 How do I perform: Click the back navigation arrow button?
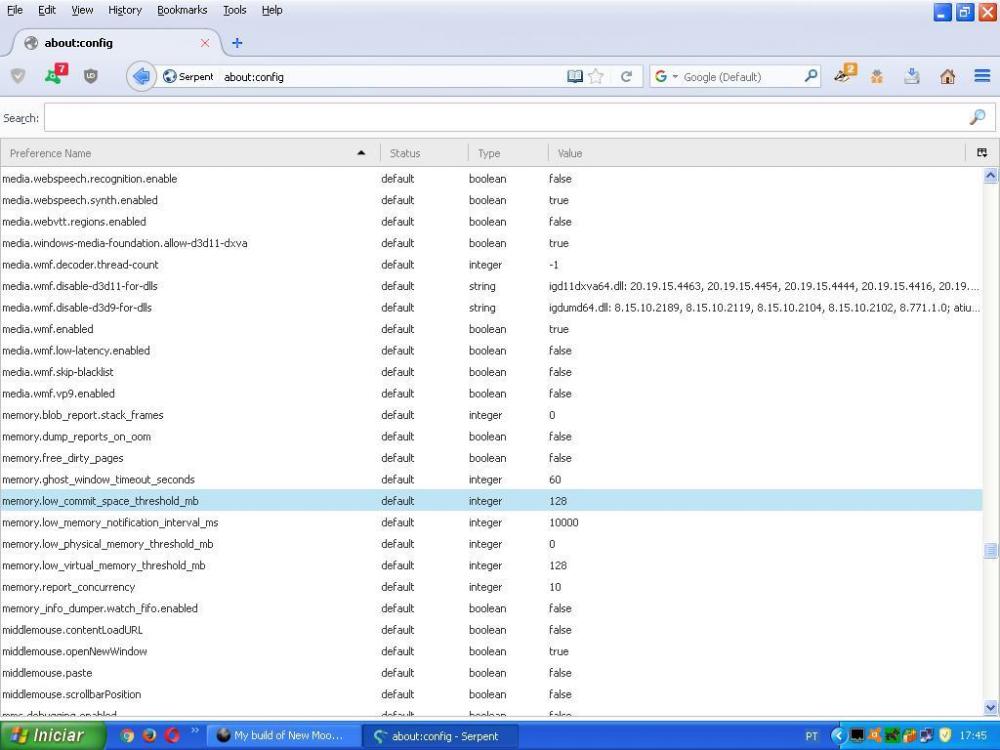tap(141, 76)
